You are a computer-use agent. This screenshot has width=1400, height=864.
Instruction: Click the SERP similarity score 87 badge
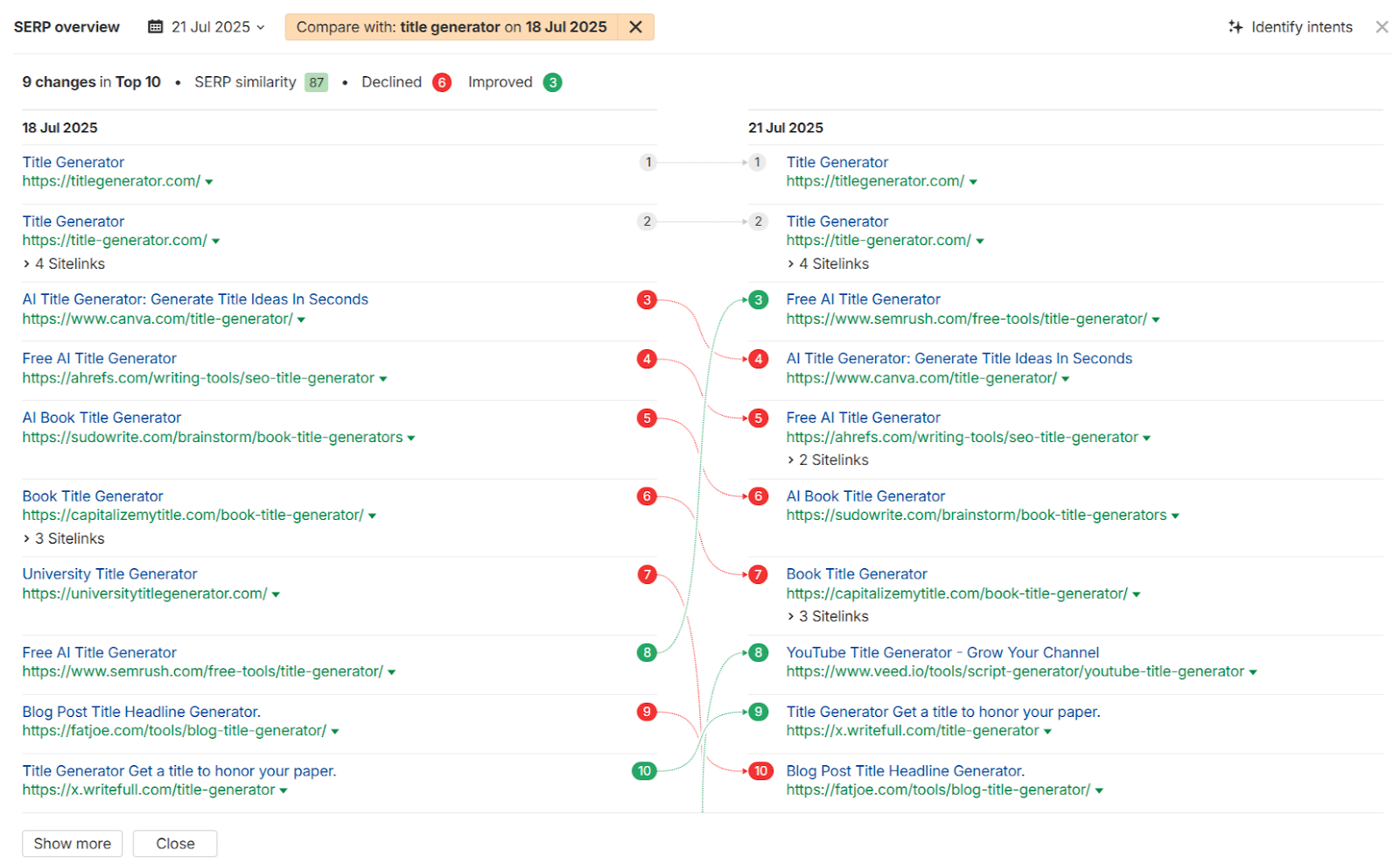316,81
